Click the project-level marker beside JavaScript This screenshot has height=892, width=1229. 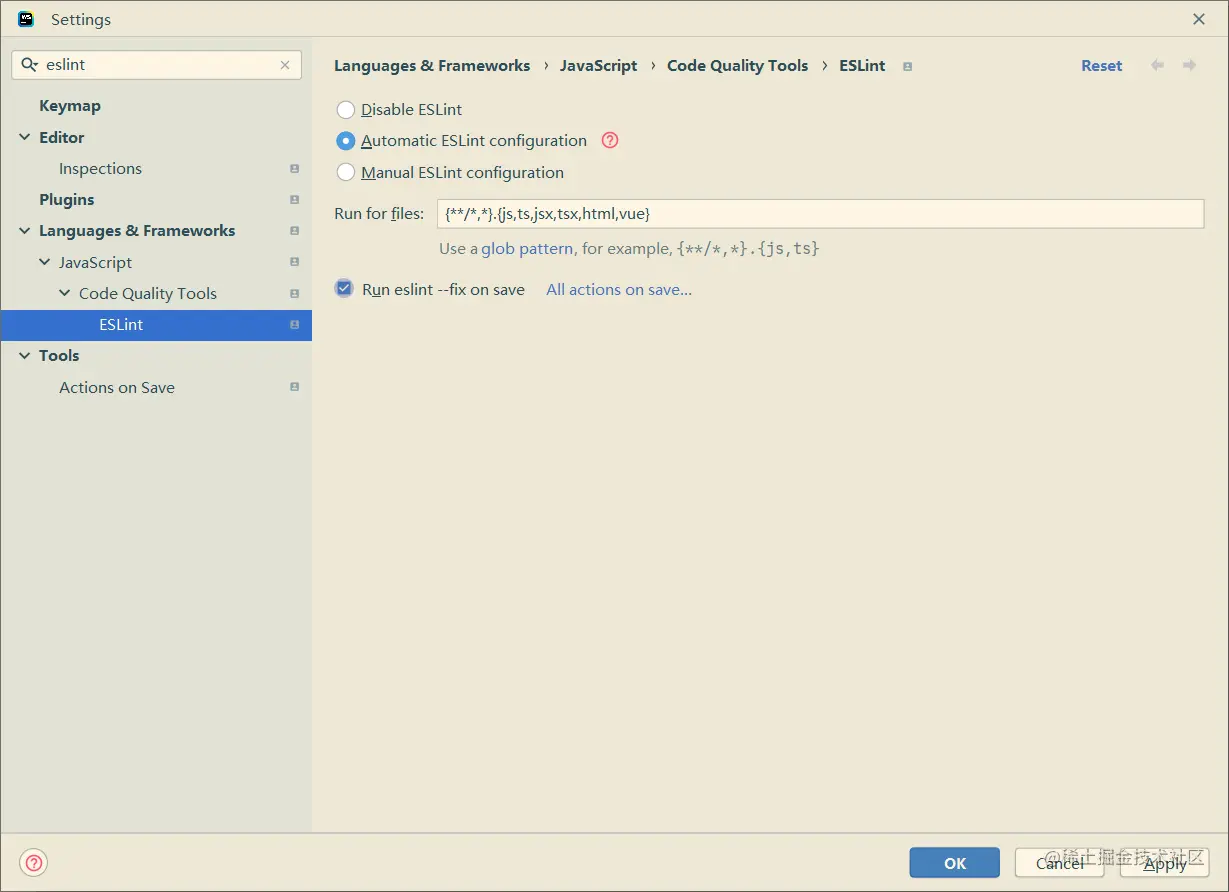(294, 262)
